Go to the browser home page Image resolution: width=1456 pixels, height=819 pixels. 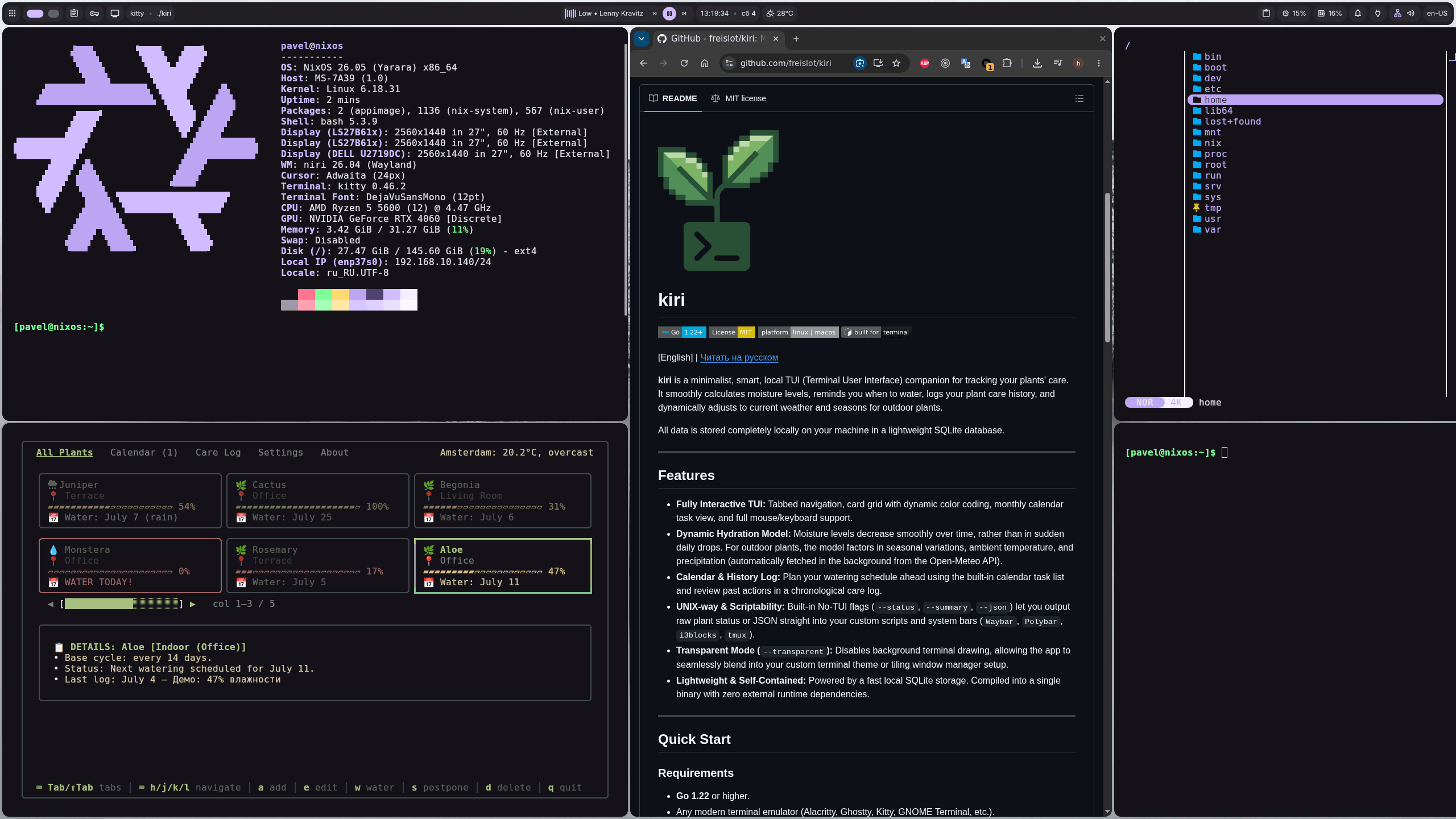click(705, 63)
